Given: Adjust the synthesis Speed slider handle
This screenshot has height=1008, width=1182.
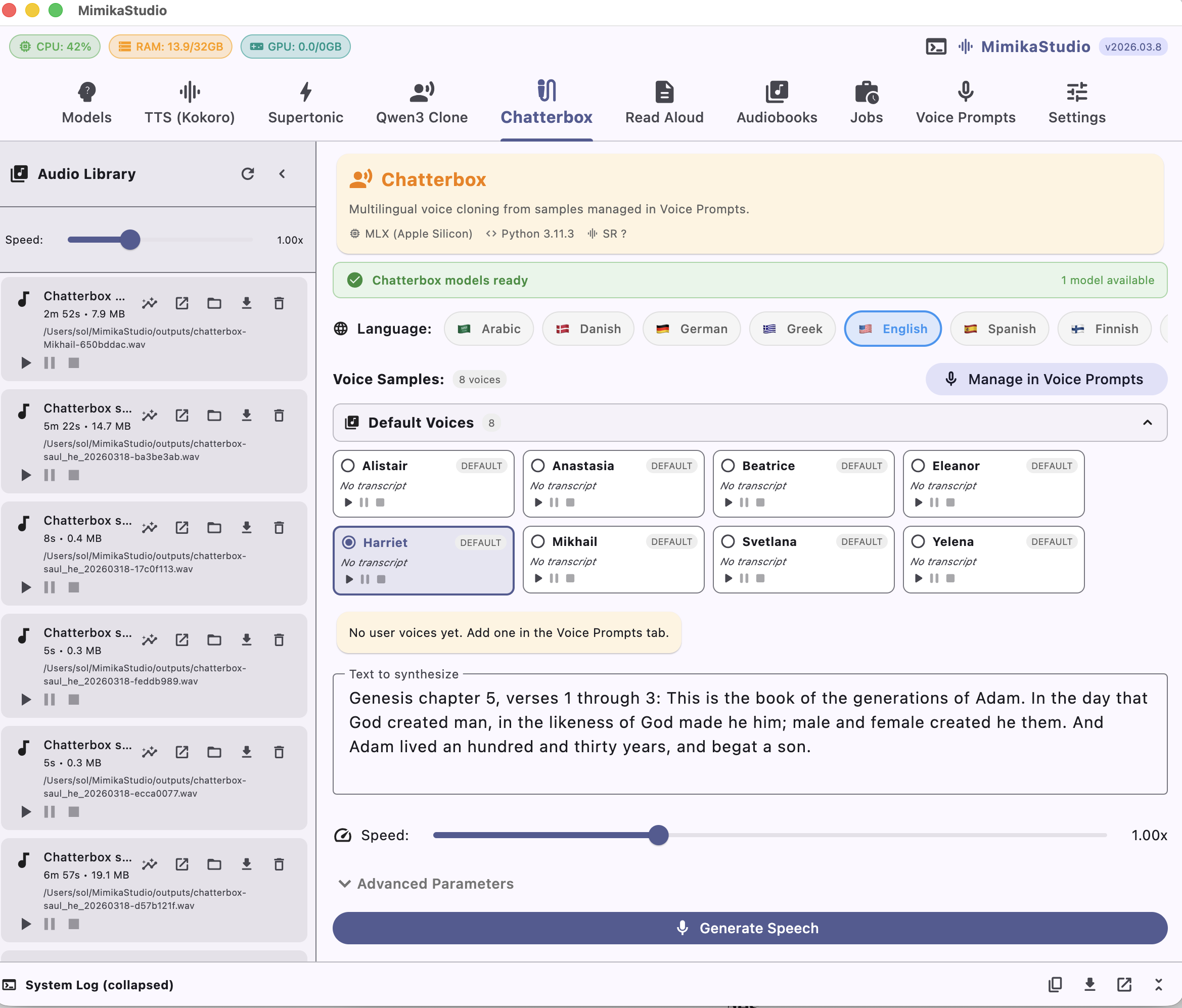Looking at the screenshot, I should 658,835.
